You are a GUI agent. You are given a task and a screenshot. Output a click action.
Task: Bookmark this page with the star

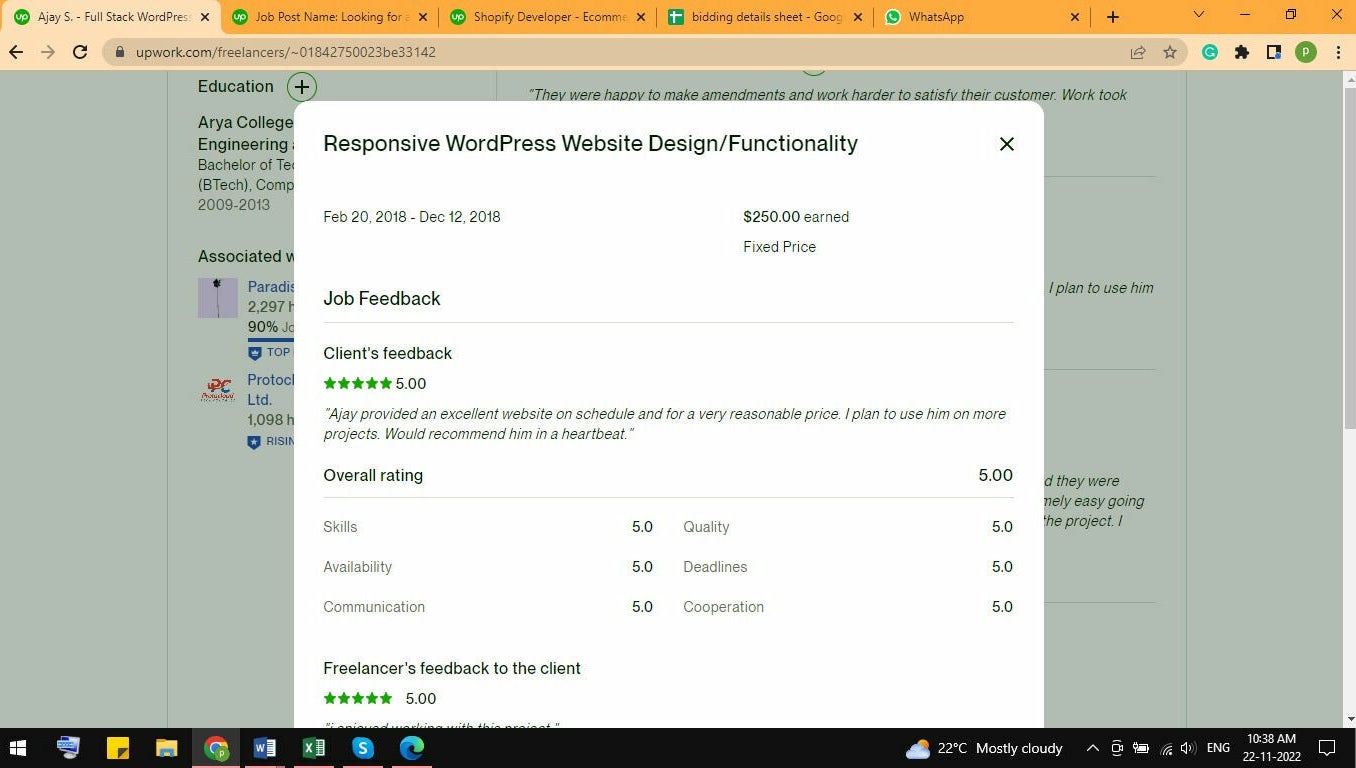coord(1169,52)
